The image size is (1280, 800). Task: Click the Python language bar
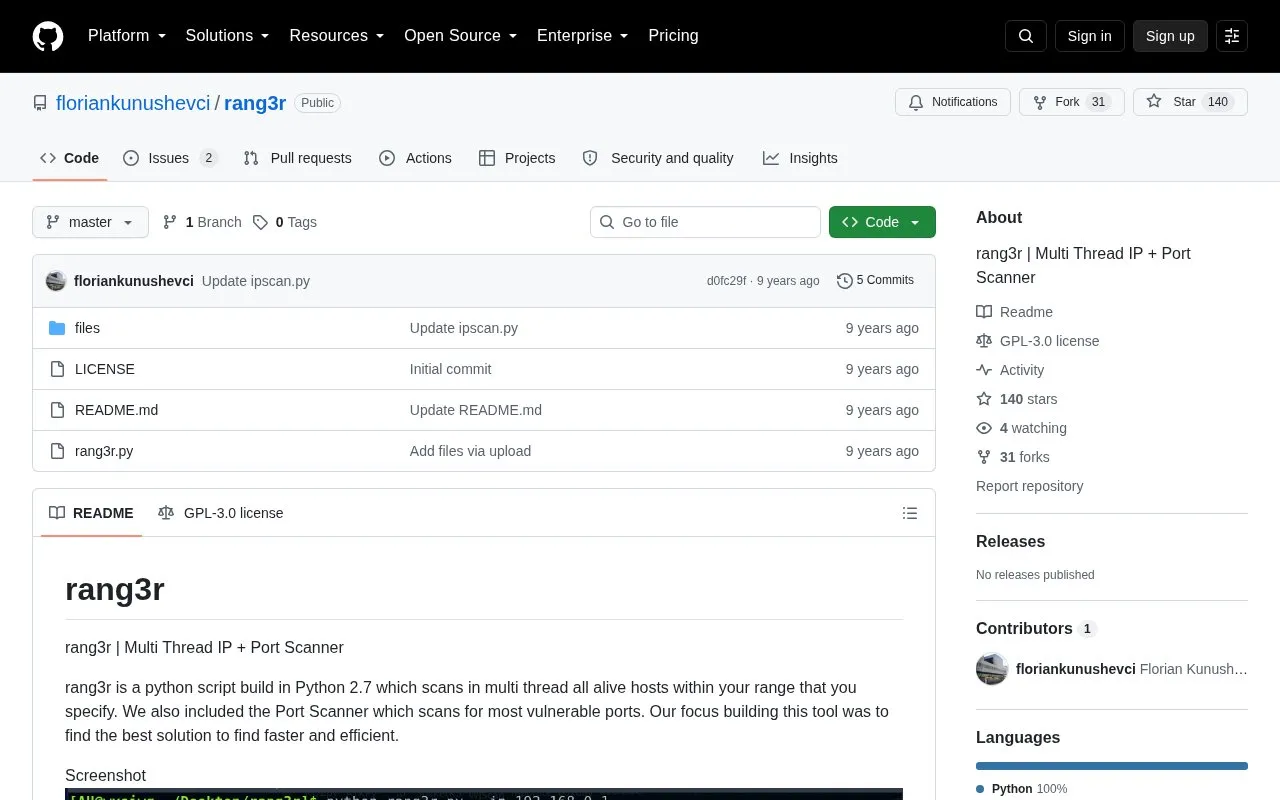point(1112,766)
